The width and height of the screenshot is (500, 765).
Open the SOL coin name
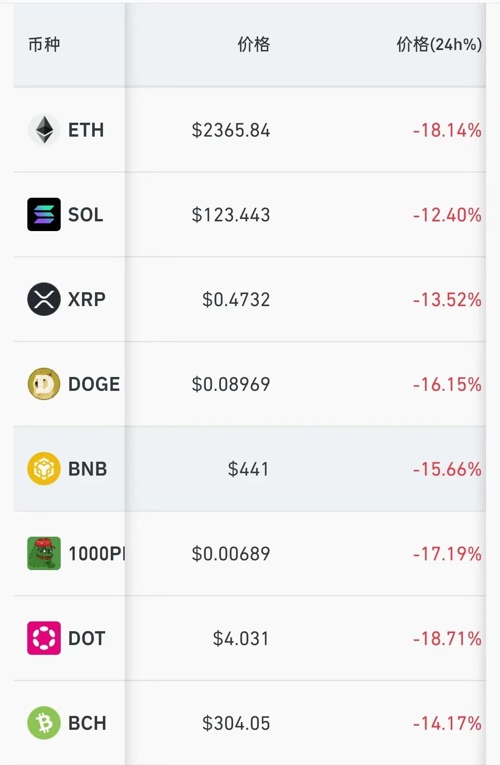pos(86,215)
